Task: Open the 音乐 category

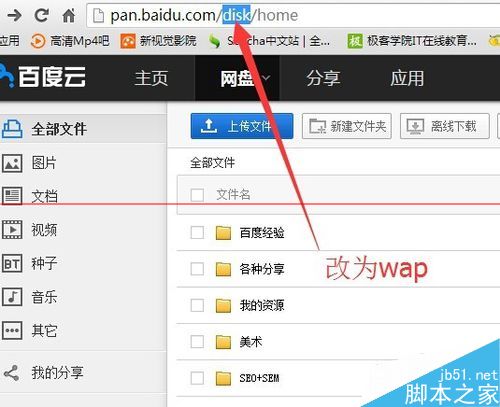Action: coord(44,297)
